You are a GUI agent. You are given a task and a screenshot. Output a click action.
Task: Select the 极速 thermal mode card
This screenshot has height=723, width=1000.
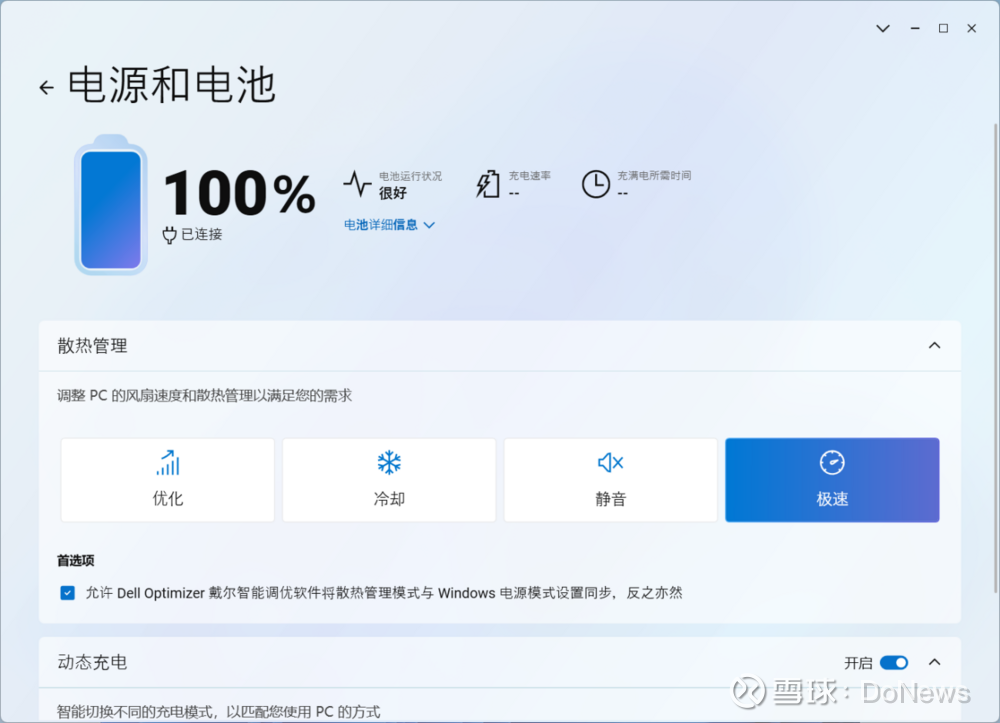(x=832, y=479)
